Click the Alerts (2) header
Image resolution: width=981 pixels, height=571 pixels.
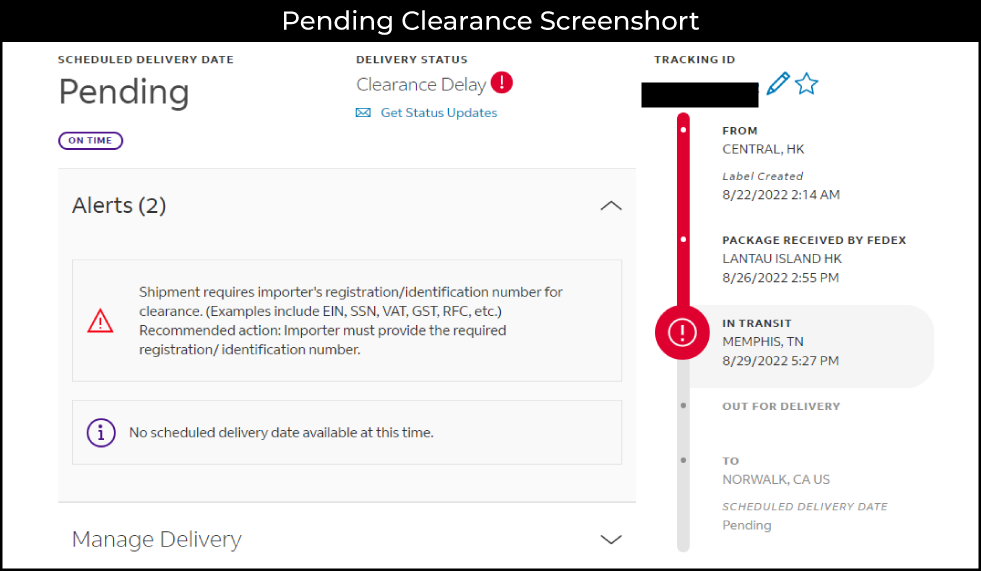point(119,205)
